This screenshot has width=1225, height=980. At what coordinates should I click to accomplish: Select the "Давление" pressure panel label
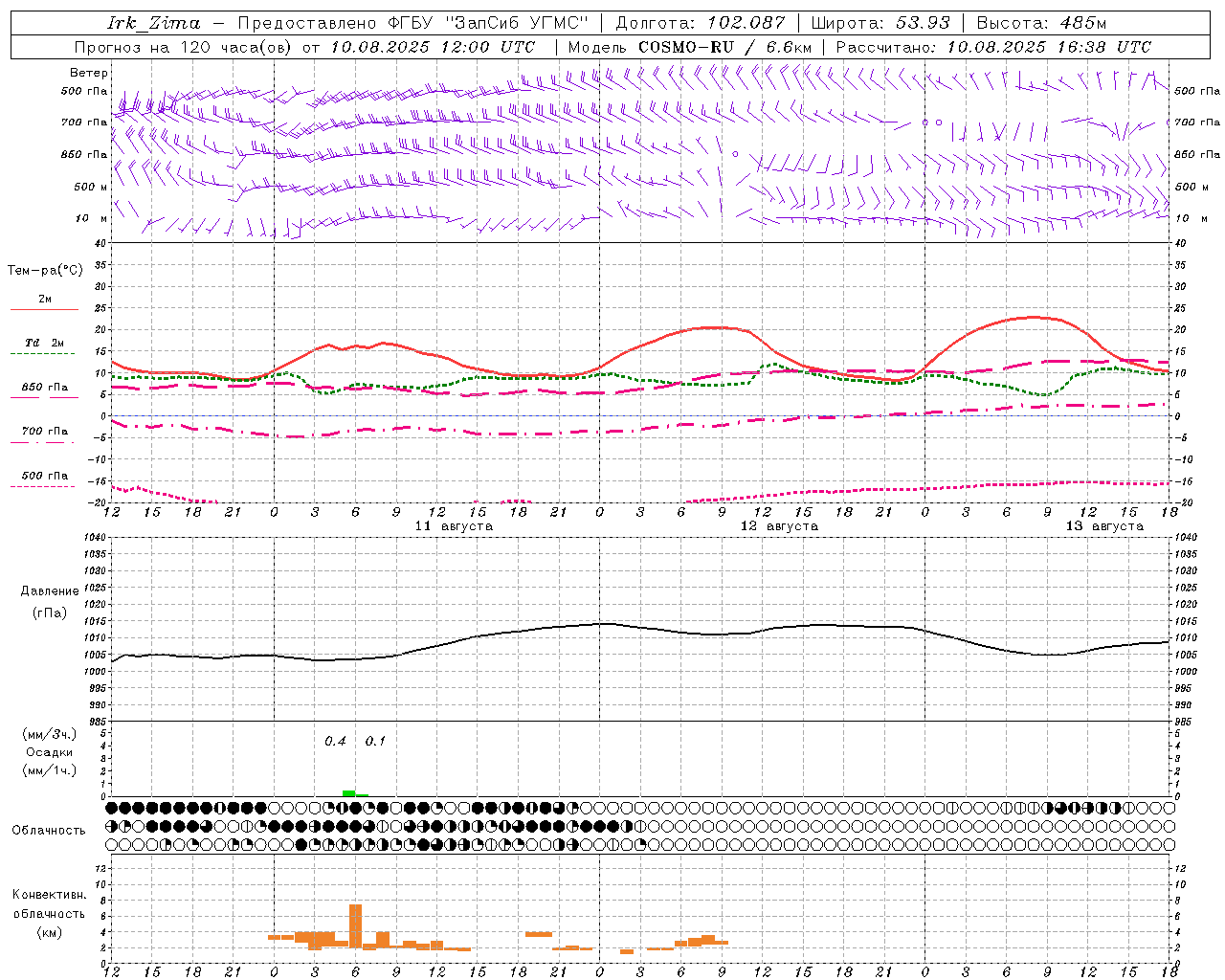49,591
